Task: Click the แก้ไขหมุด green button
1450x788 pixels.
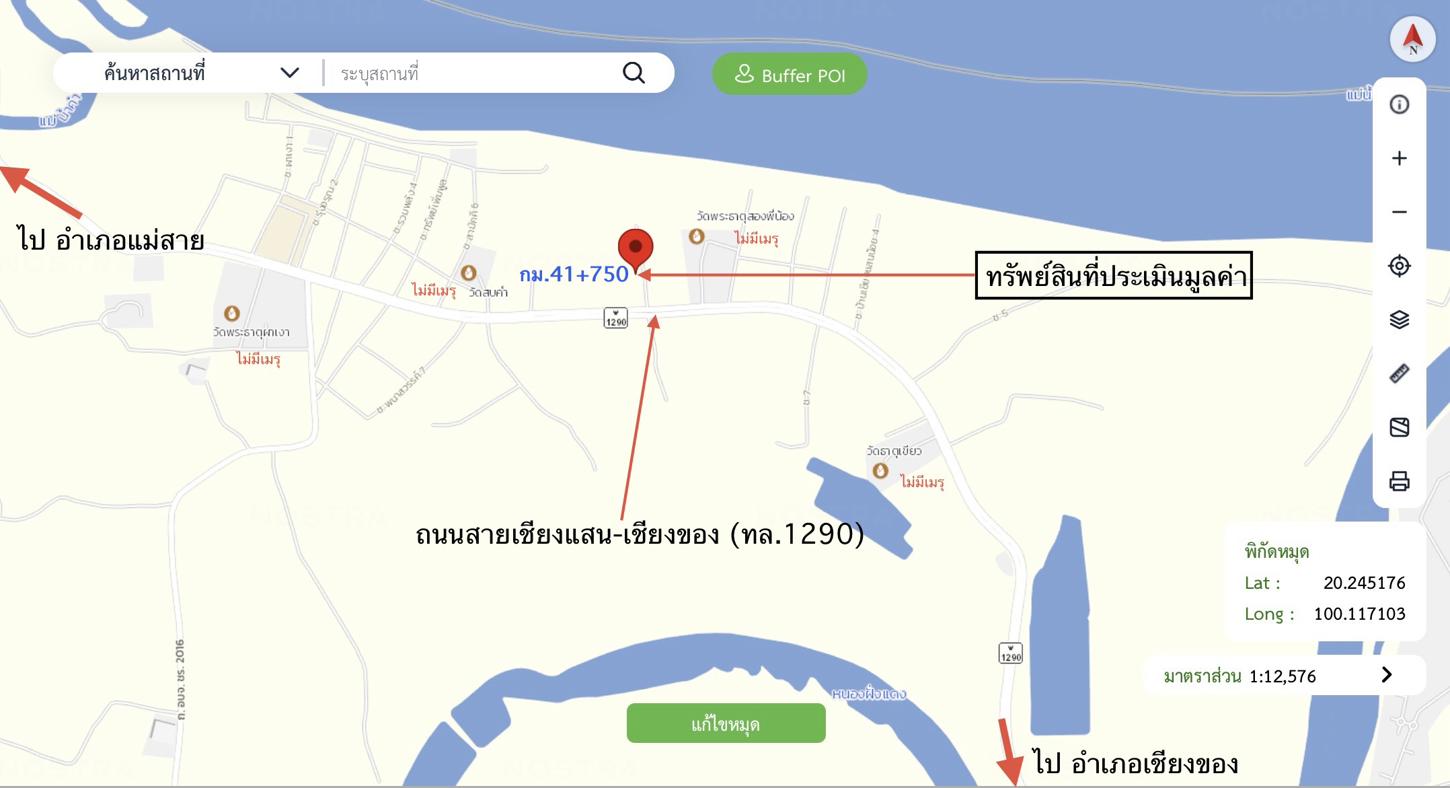Action: [726, 723]
